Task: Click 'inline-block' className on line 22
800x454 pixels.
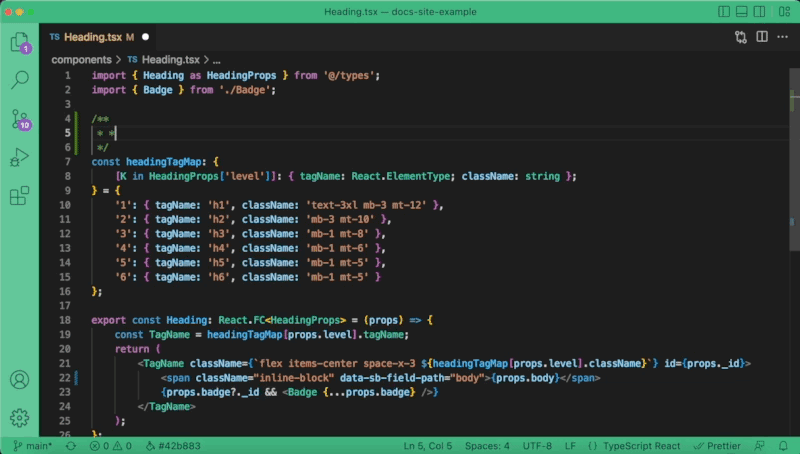Action: pyautogui.click(x=296, y=378)
